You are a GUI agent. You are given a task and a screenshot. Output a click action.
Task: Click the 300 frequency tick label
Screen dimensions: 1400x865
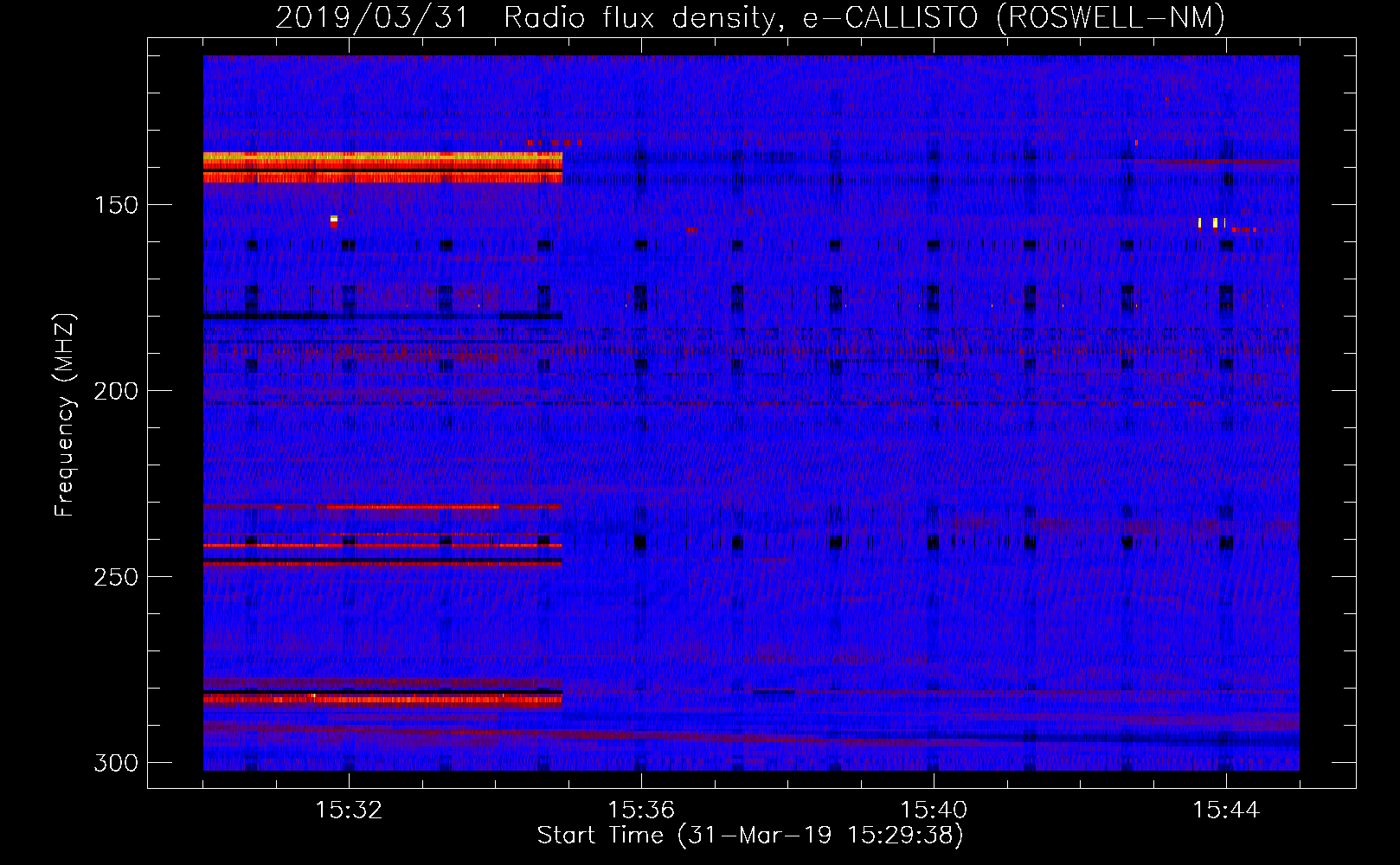[116, 763]
